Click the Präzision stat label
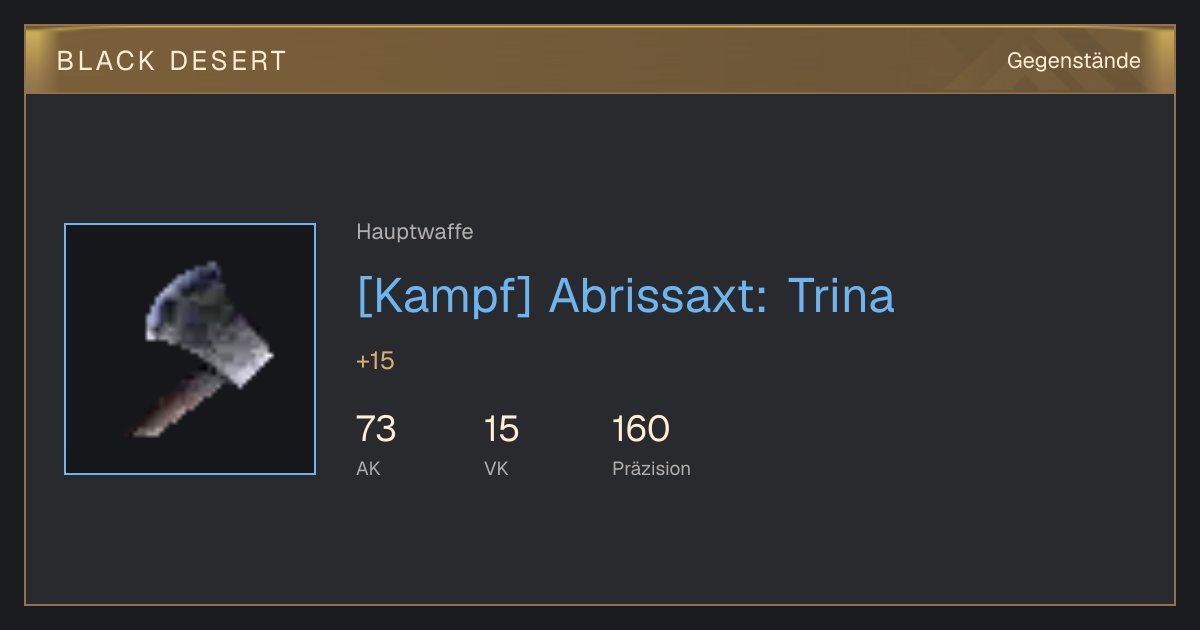The height and width of the screenshot is (630, 1200). pos(651,468)
